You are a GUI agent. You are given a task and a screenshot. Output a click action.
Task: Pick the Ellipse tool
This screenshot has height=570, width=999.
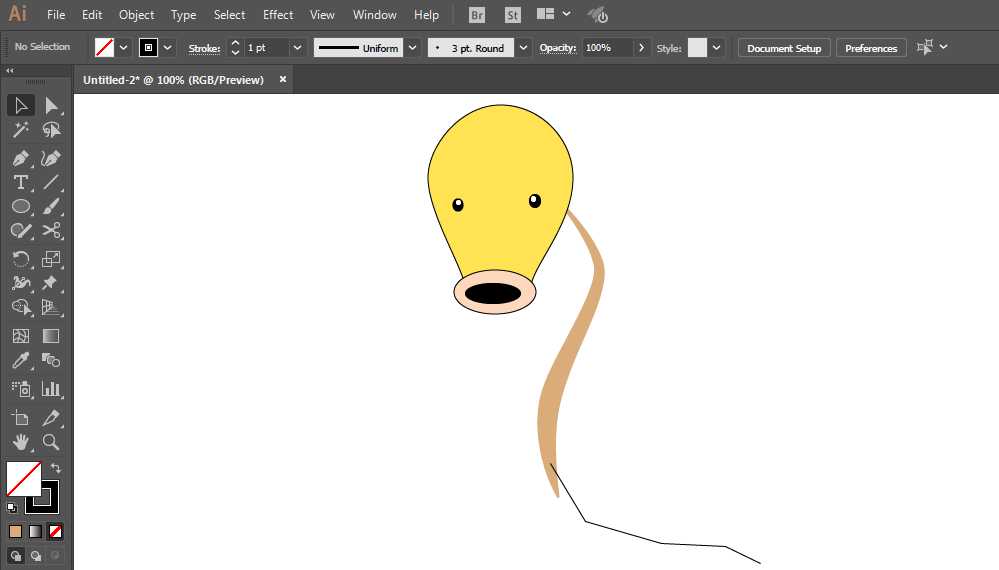click(20, 207)
